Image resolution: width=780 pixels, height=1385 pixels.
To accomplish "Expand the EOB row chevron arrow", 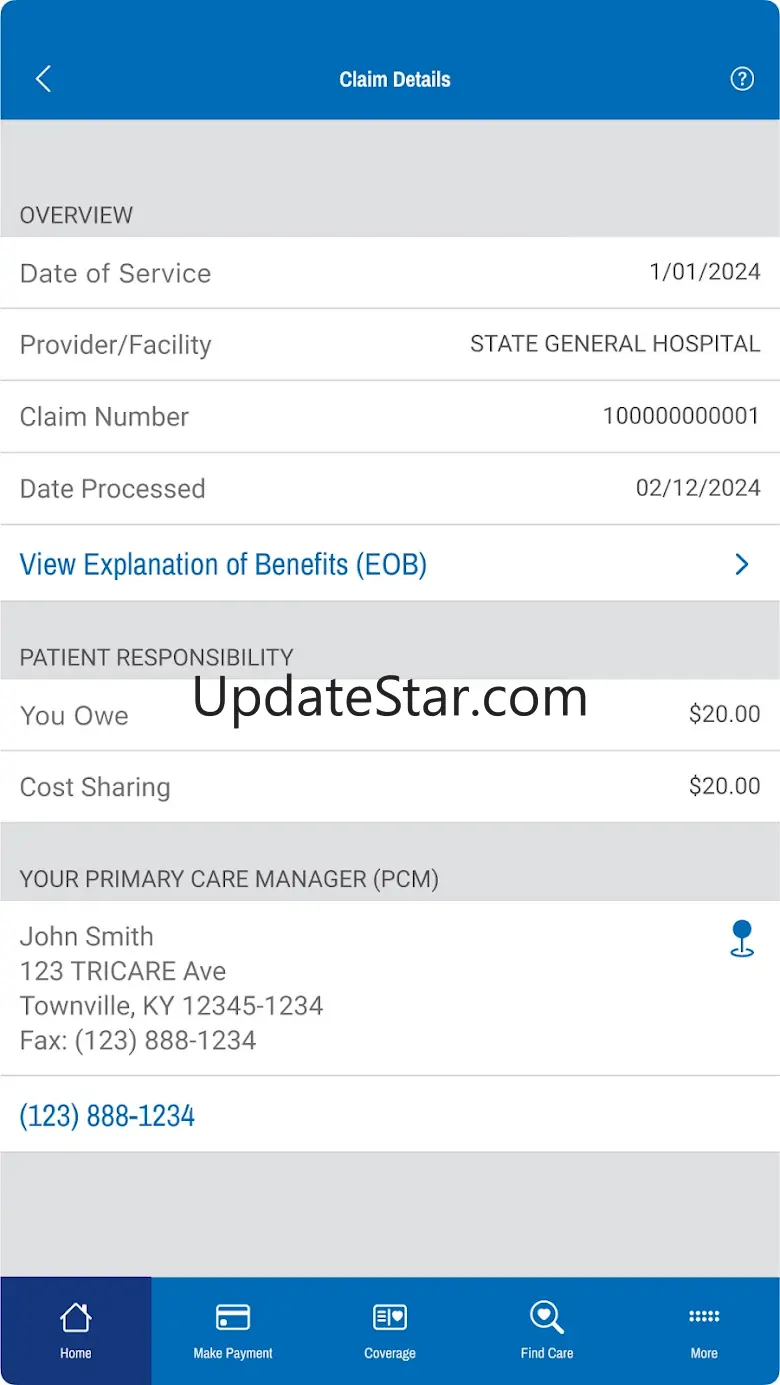I will click(742, 565).
